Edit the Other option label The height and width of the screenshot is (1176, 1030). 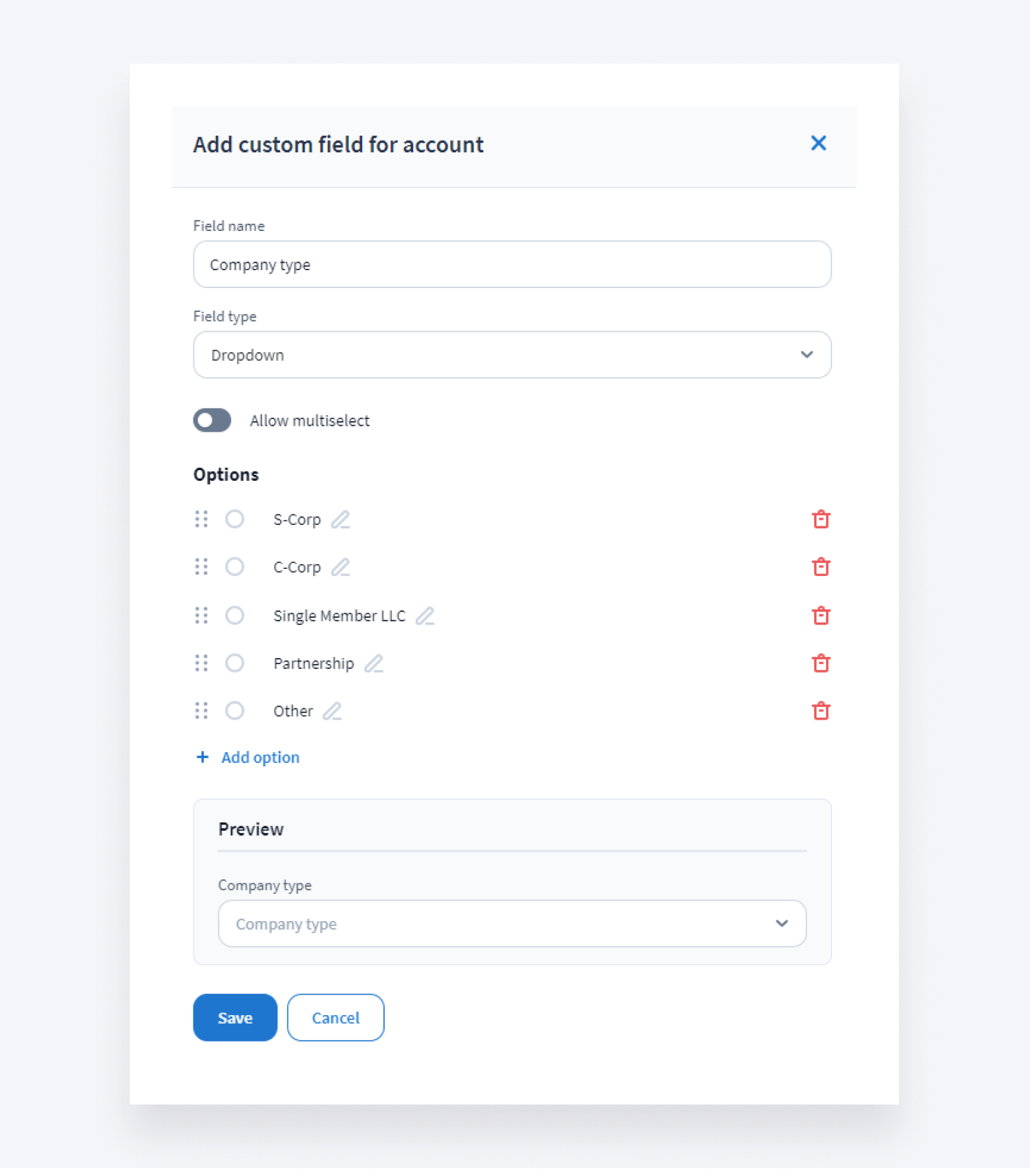(x=332, y=711)
